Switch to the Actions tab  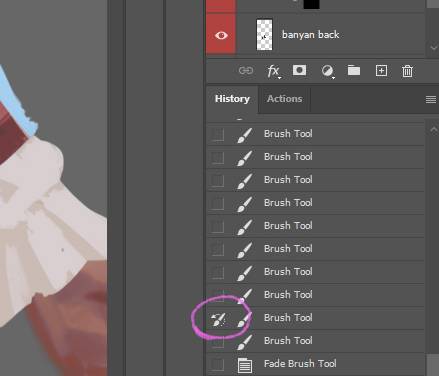tap(284, 99)
